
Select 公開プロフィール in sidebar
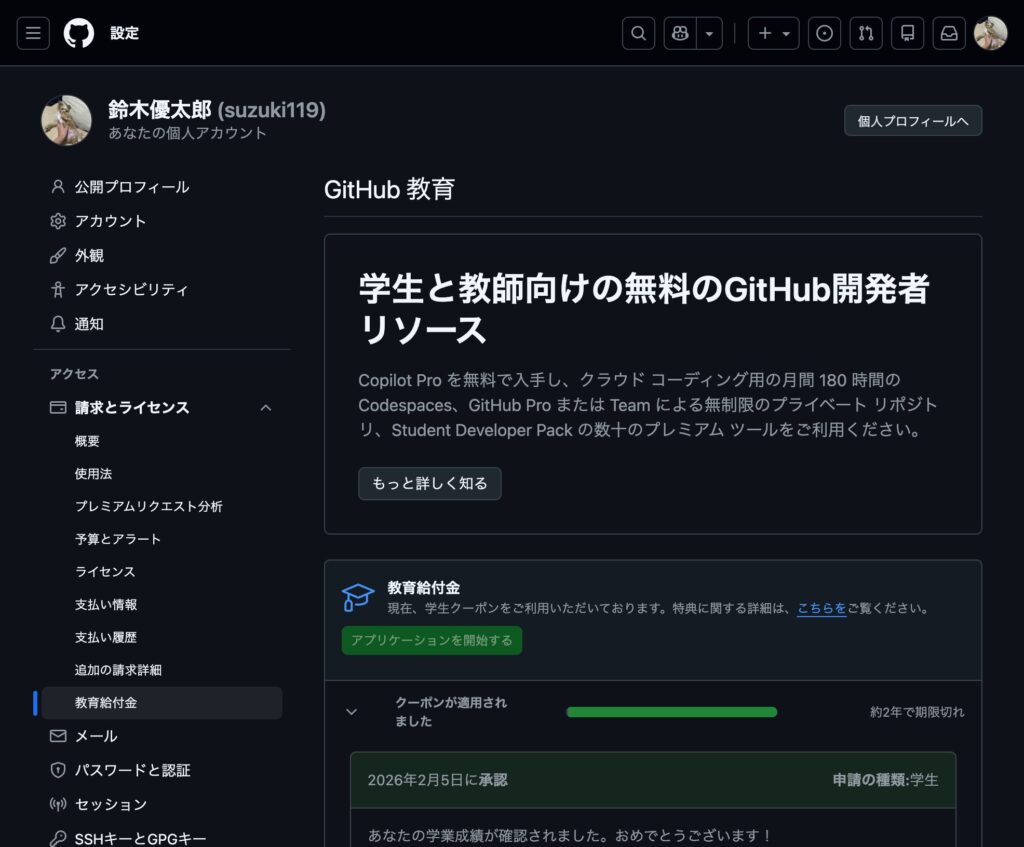coord(132,187)
